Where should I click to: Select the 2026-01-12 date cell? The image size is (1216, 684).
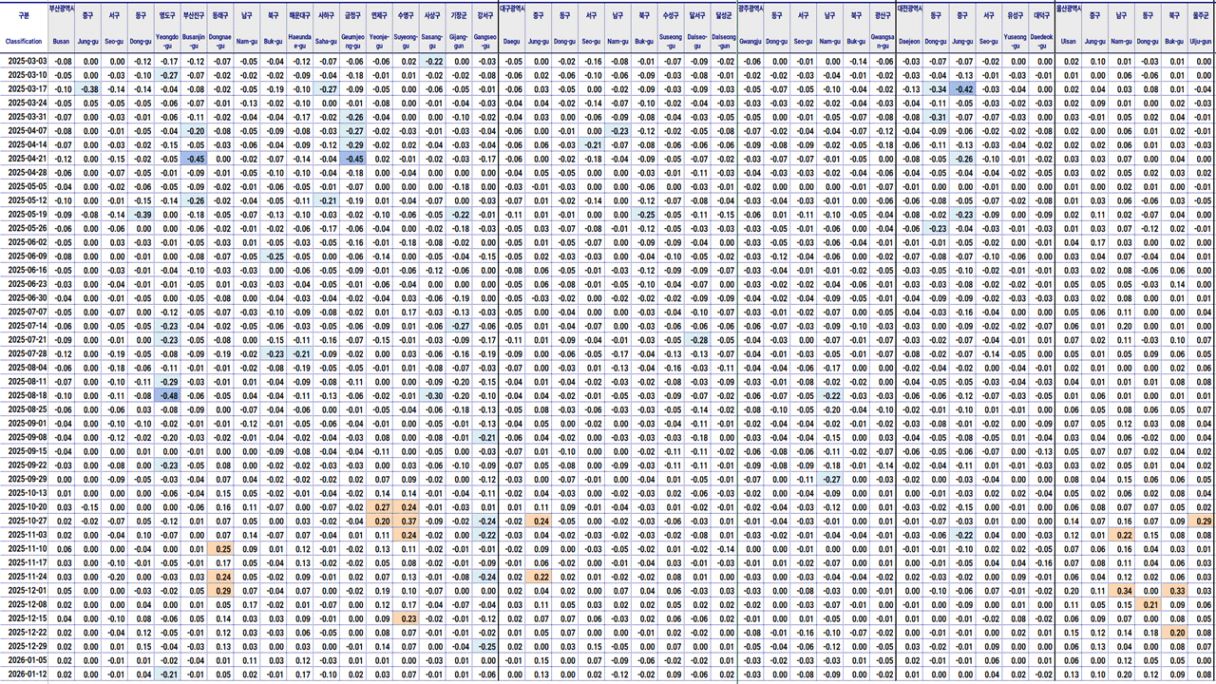(x=24, y=674)
